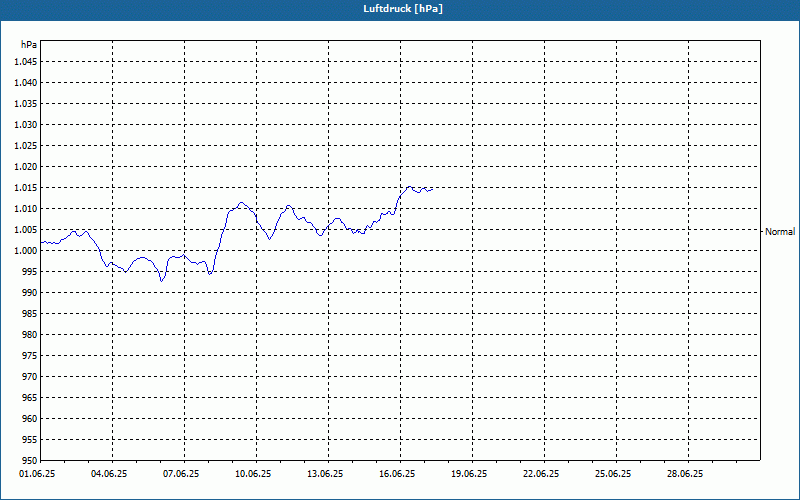Select the 1.020 y-axis value

pos(26,167)
